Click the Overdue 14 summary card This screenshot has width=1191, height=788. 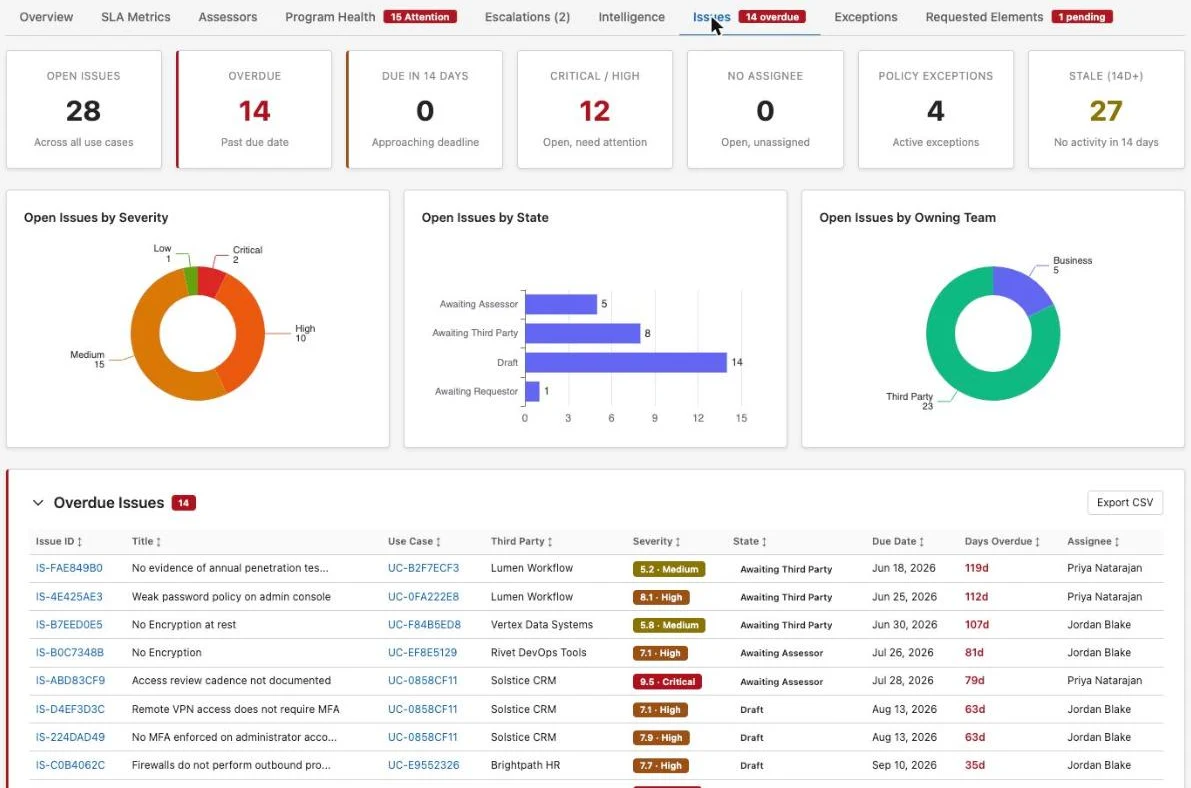coord(254,109)
